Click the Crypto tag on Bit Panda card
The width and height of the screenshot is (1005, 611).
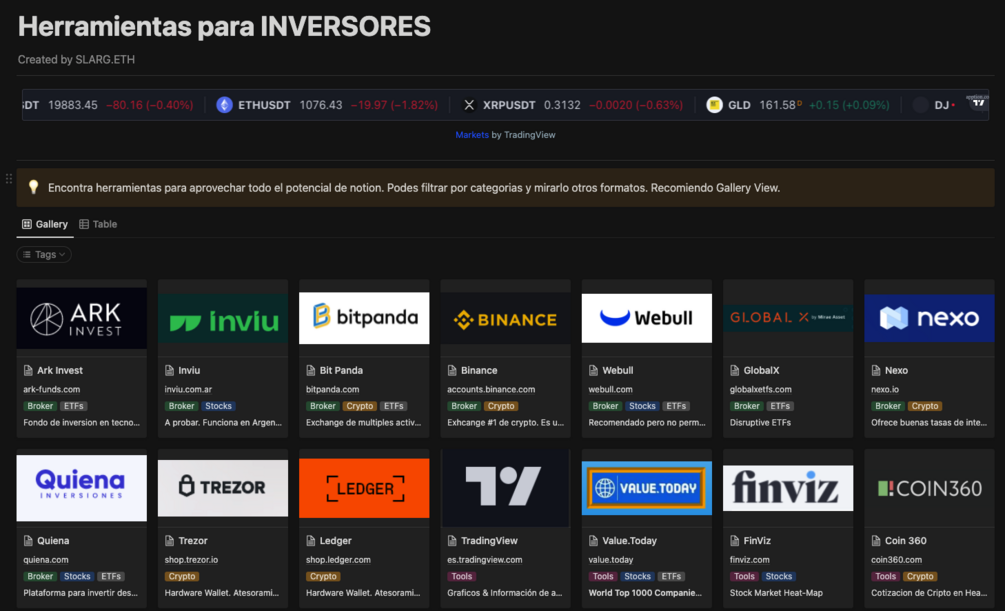coord(360,406)
